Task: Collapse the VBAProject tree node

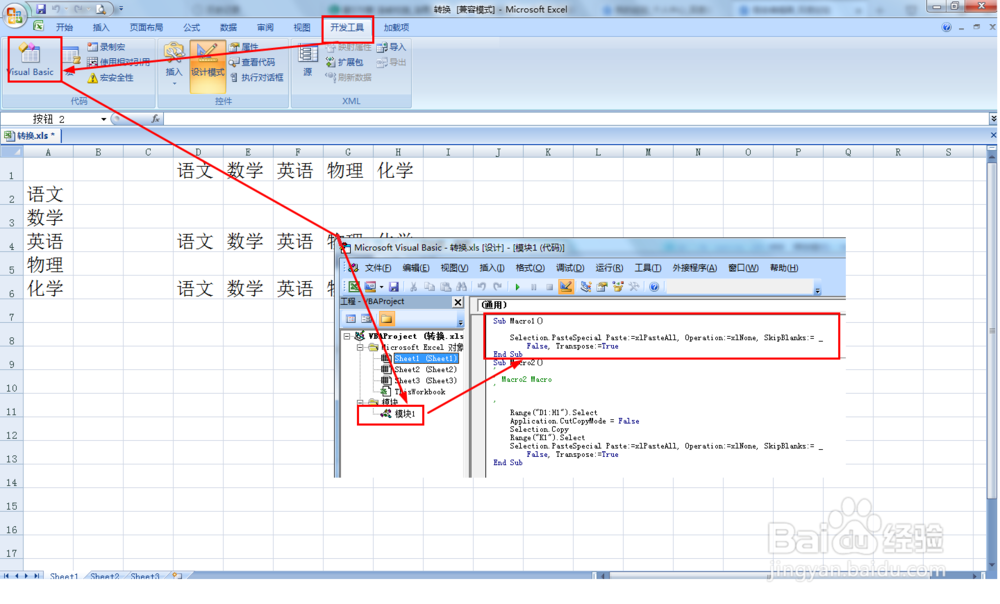Action: point(347,336)
